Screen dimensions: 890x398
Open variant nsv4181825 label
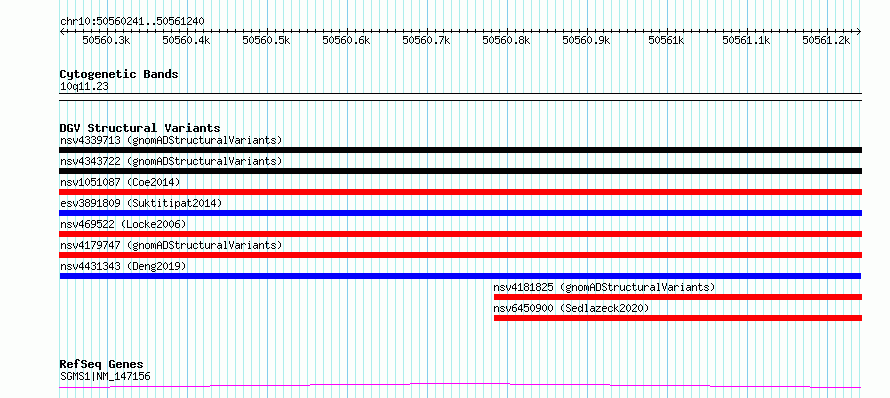604,287
